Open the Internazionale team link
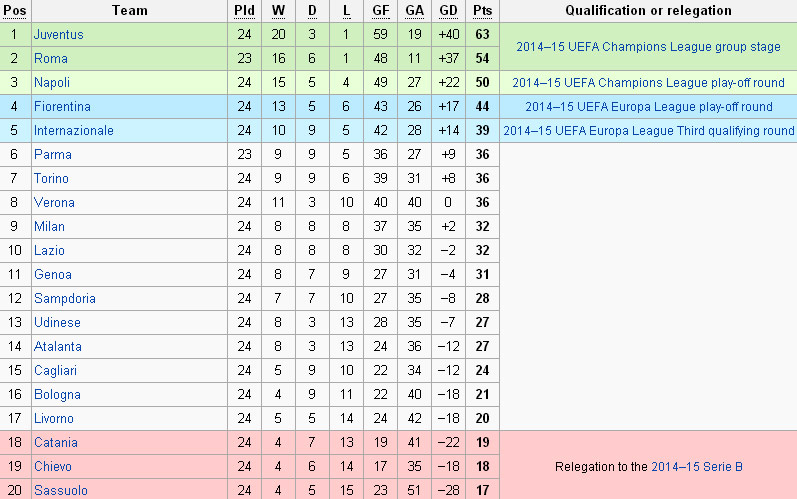 (74, 130)
